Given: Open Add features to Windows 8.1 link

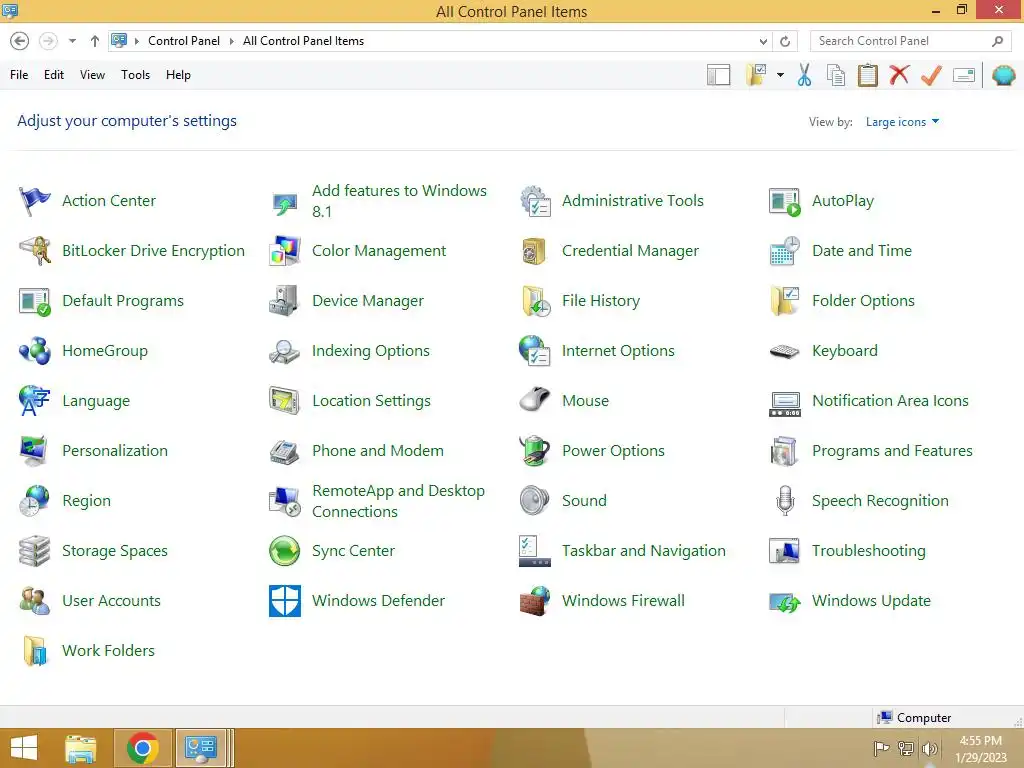Looking at the screenshot, I should tap(399, 201).
